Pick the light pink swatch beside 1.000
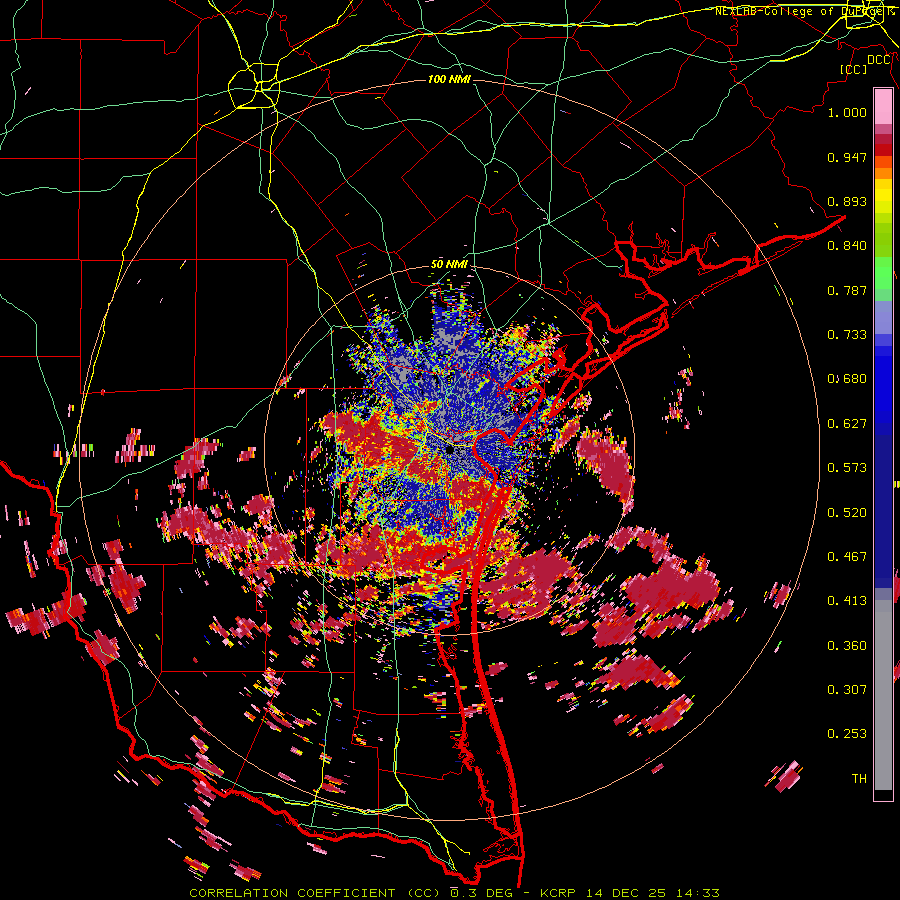 (x=883, y=107)
